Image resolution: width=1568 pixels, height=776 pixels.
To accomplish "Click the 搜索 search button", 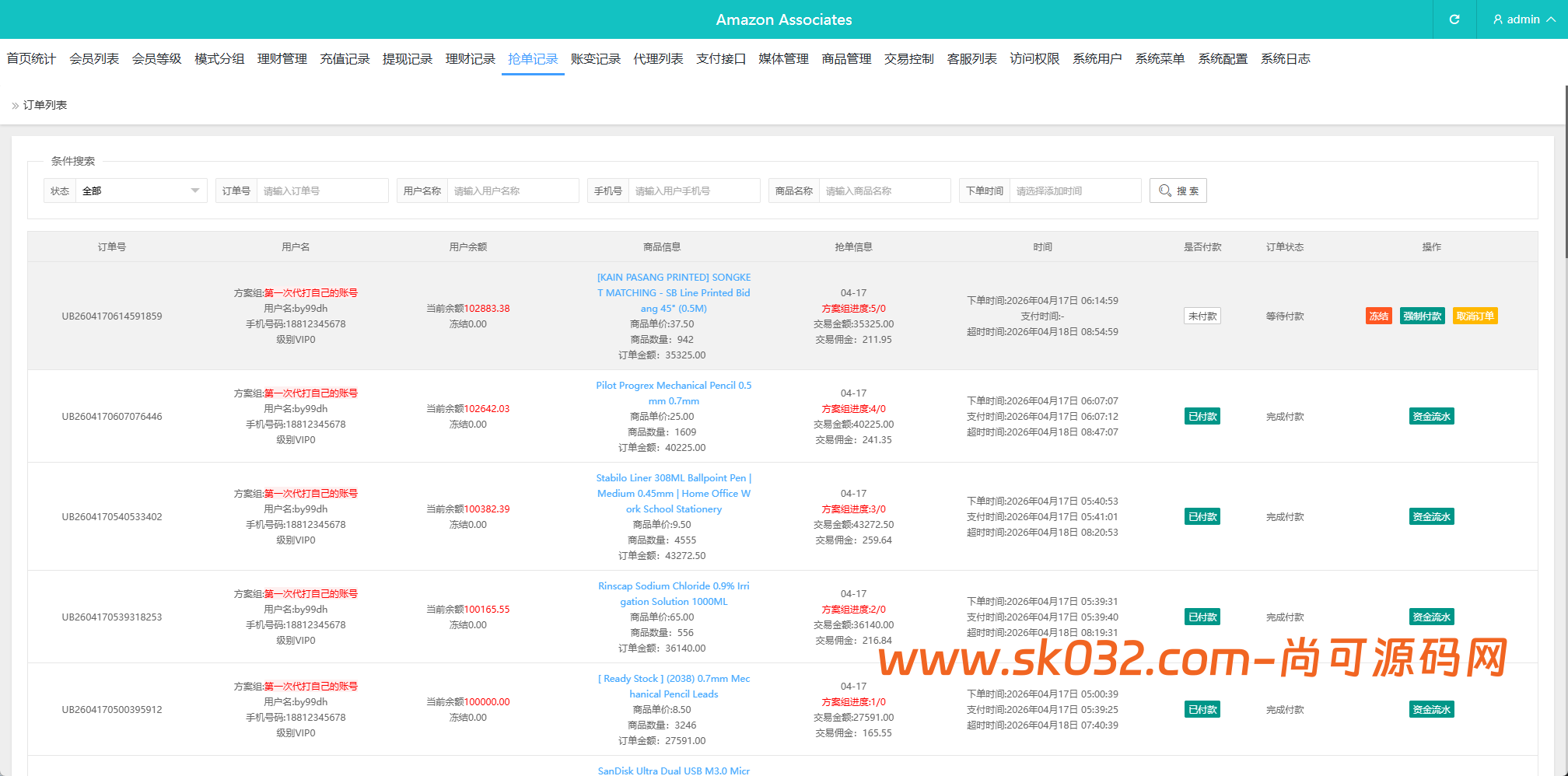I will click(x=1178, y=191).
